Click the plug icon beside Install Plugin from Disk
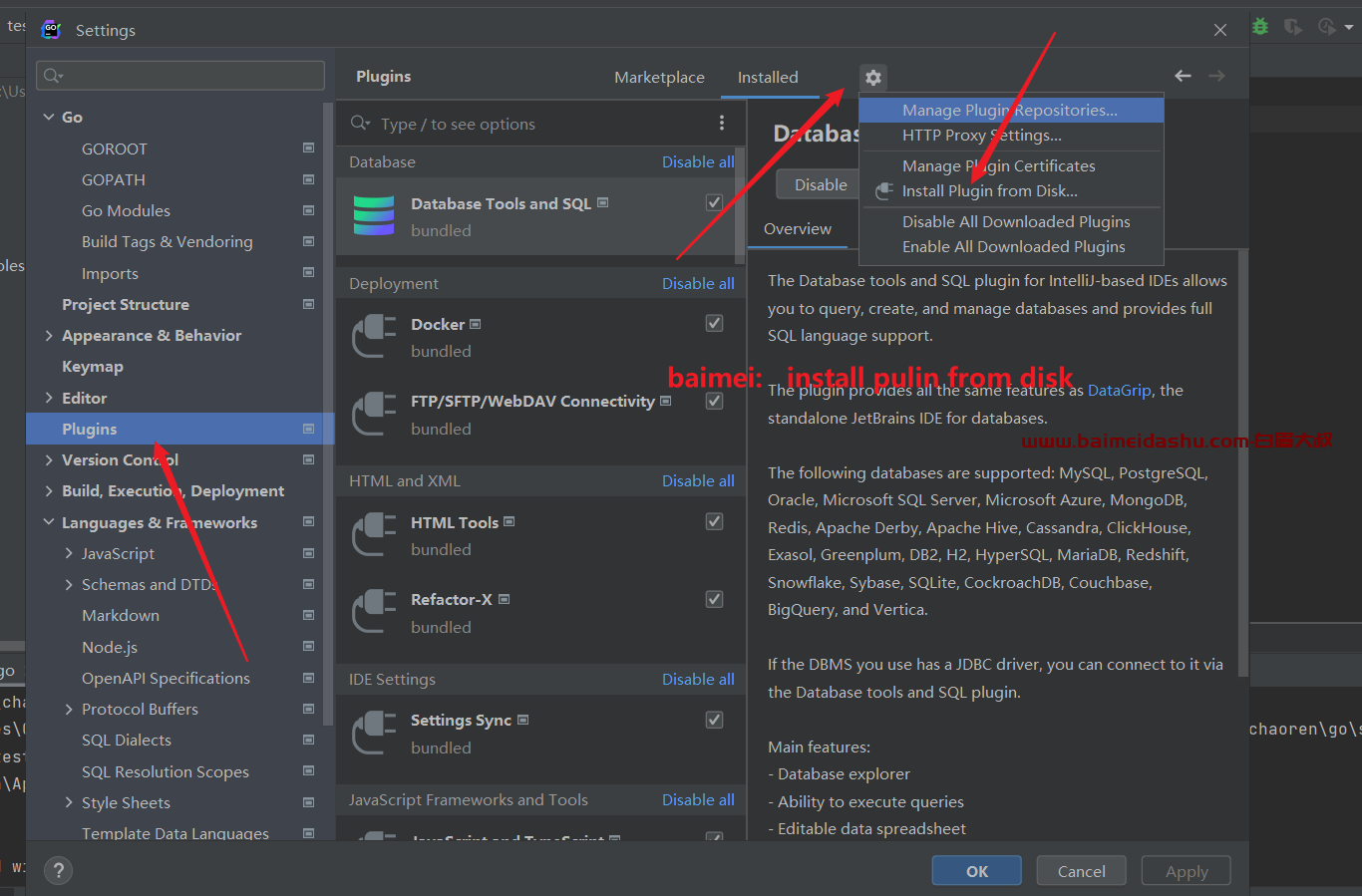This screenshot has width=1362, height=896. click(x=884, y=190)
